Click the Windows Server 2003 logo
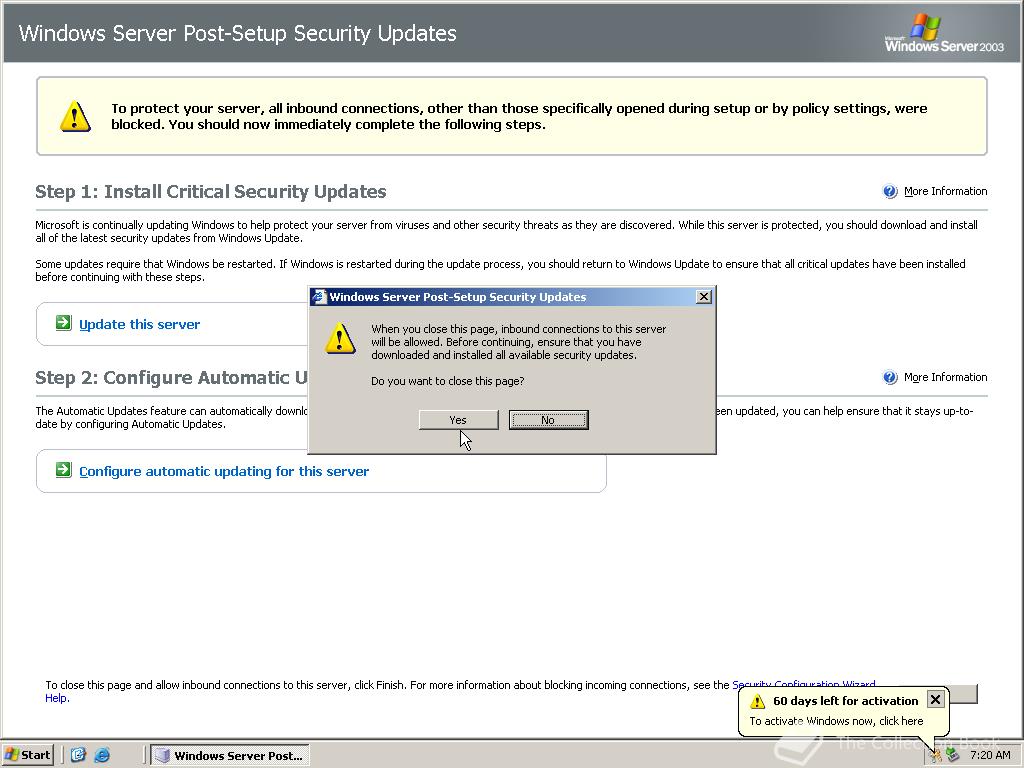This screenshot has width=1024, height=768. 944,33
